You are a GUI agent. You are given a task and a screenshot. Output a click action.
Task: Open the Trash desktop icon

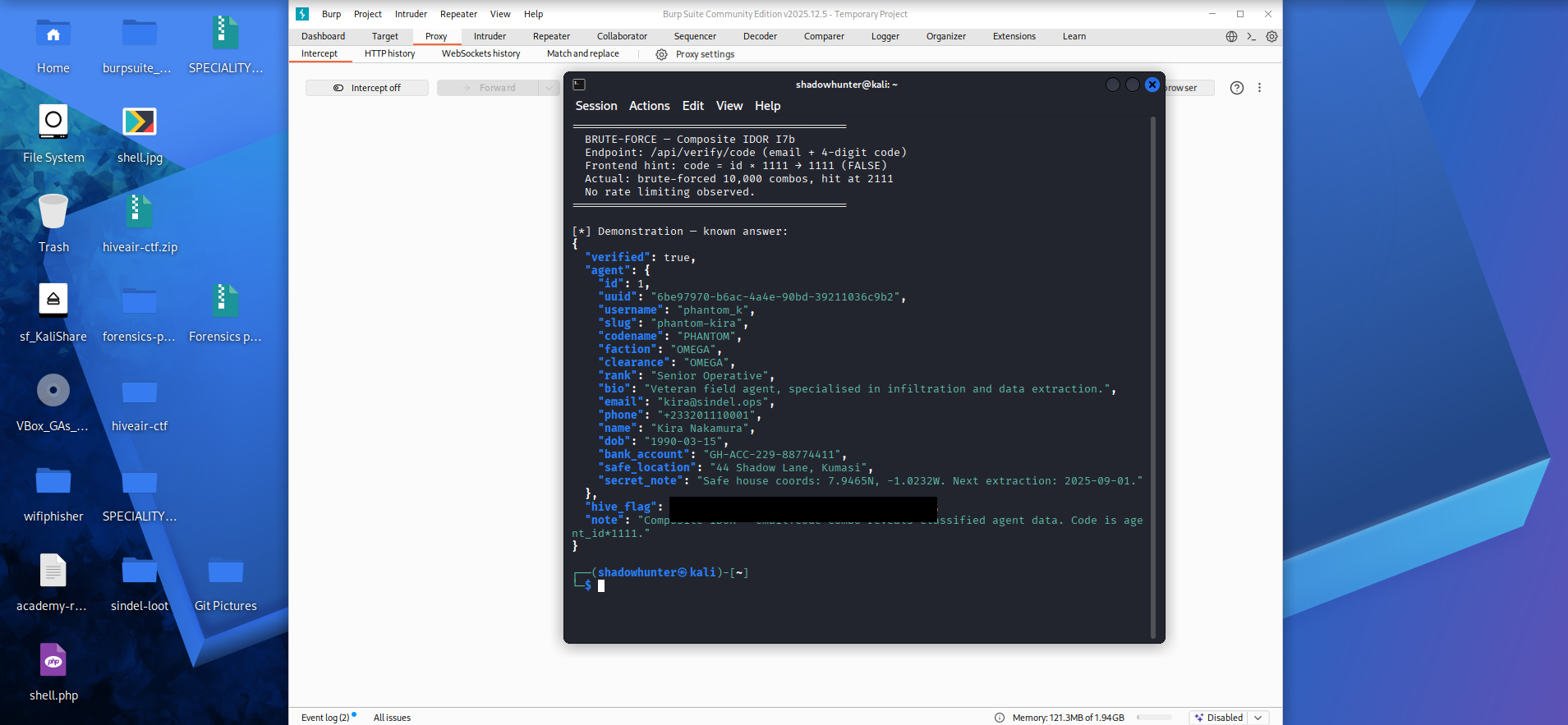(53, 211)
